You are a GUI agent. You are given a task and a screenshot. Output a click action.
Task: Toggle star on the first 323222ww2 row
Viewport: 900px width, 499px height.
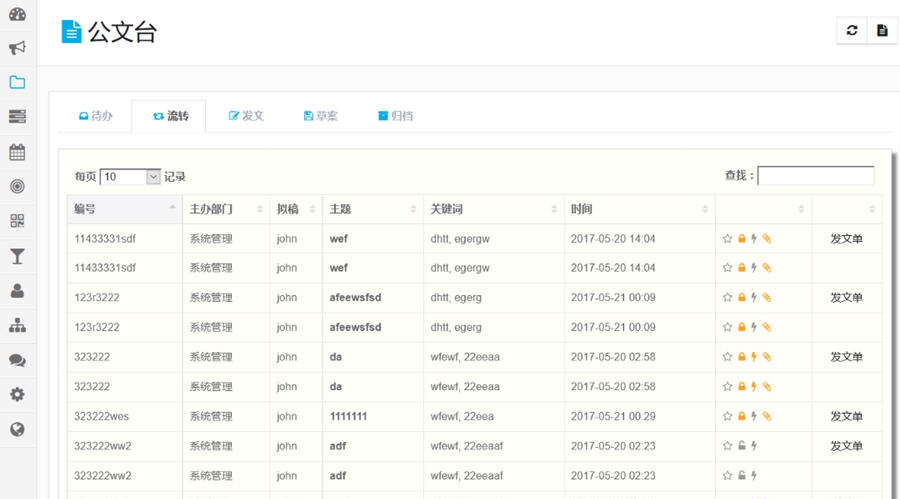pos(727,446)
